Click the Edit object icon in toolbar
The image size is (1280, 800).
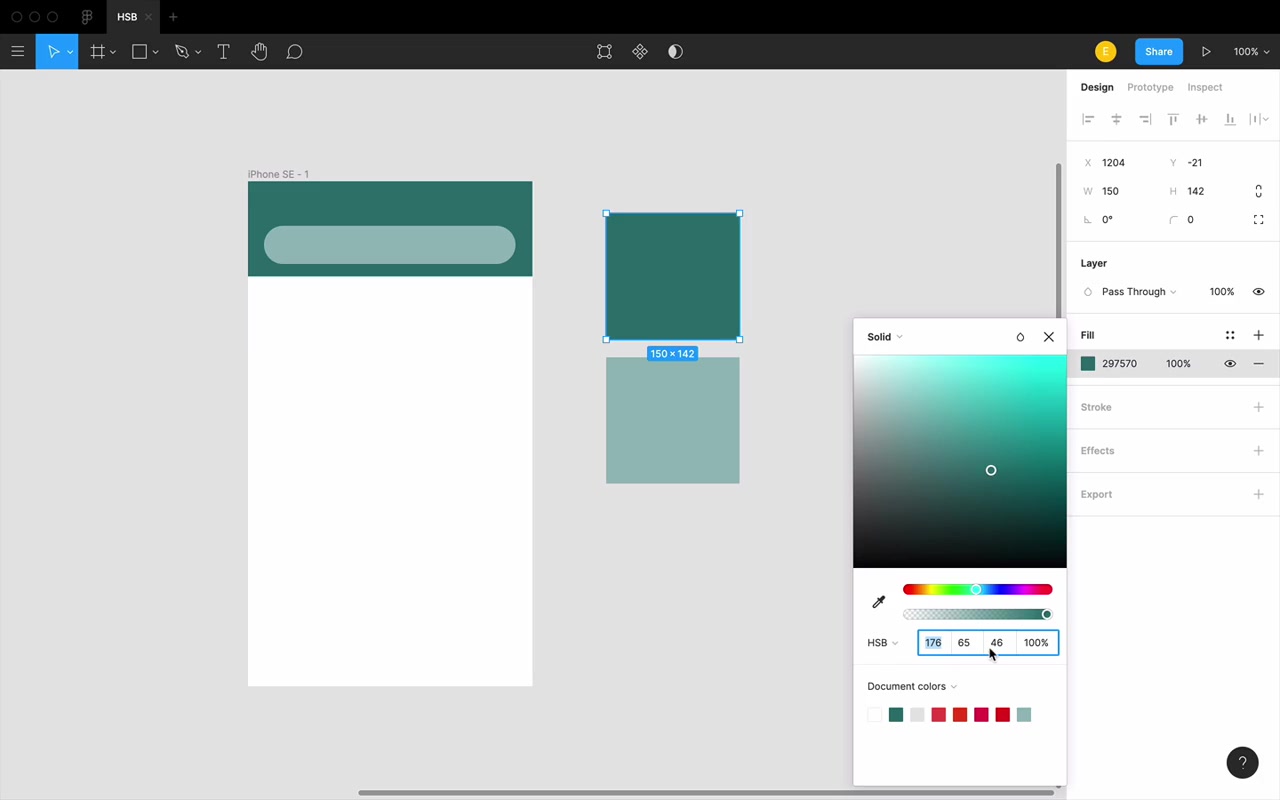pos(604,52)
